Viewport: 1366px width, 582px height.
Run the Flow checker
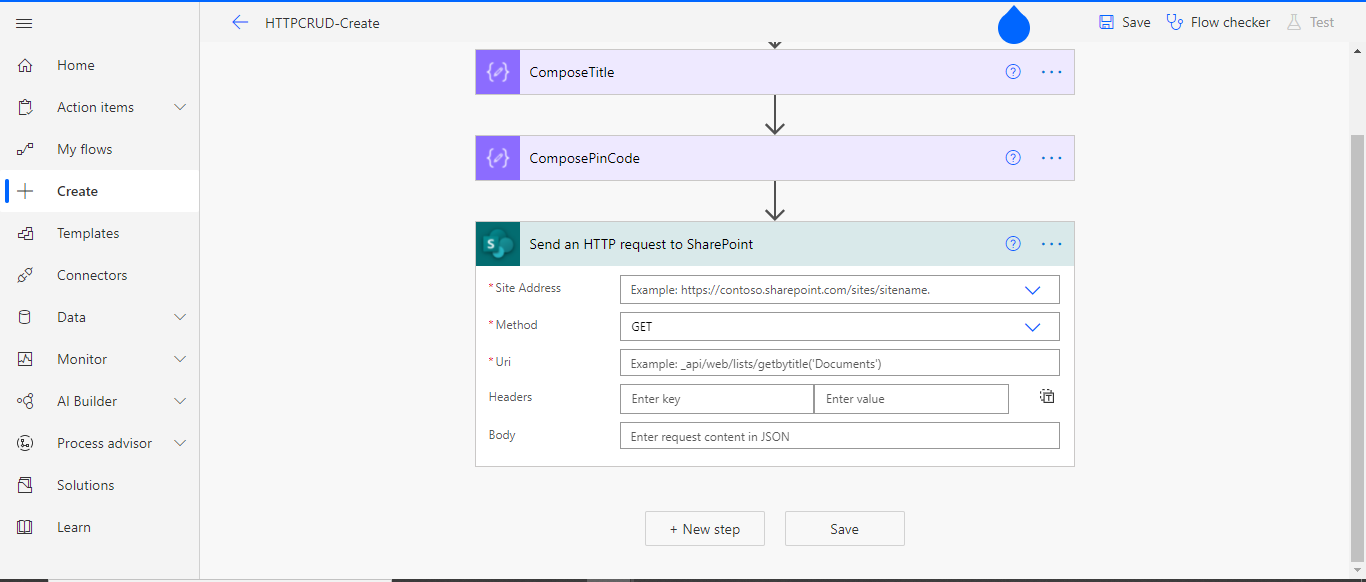tap(1218, 21)
